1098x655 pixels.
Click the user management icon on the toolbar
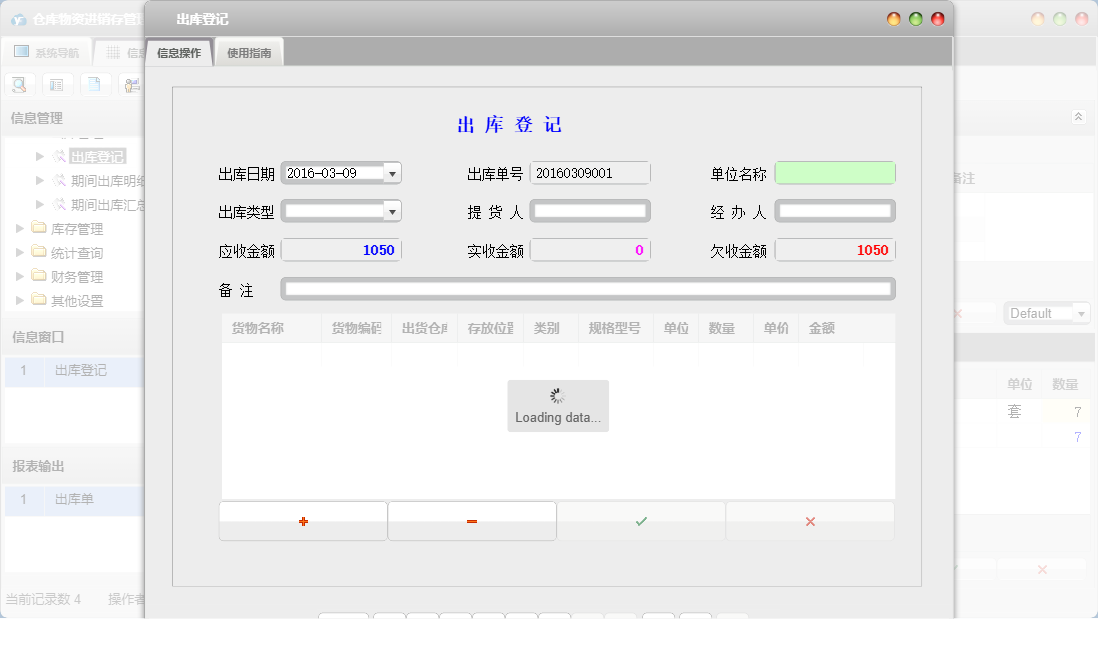coord(131,84)
